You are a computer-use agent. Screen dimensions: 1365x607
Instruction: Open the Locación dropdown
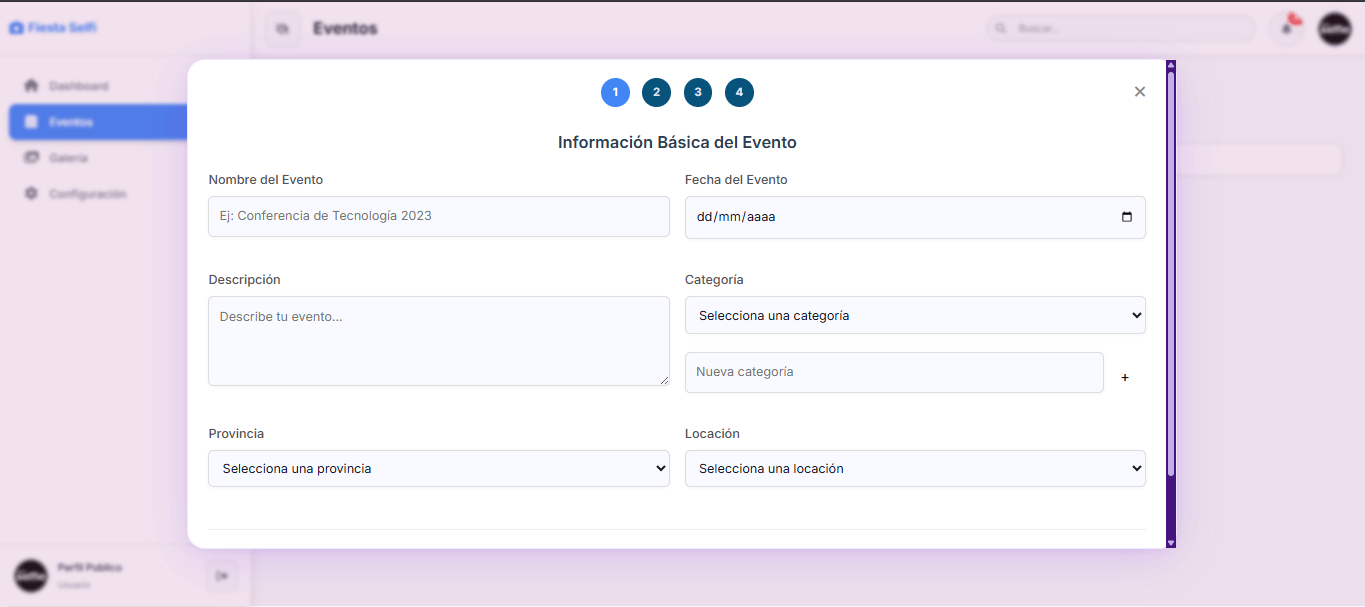[914, 468]
